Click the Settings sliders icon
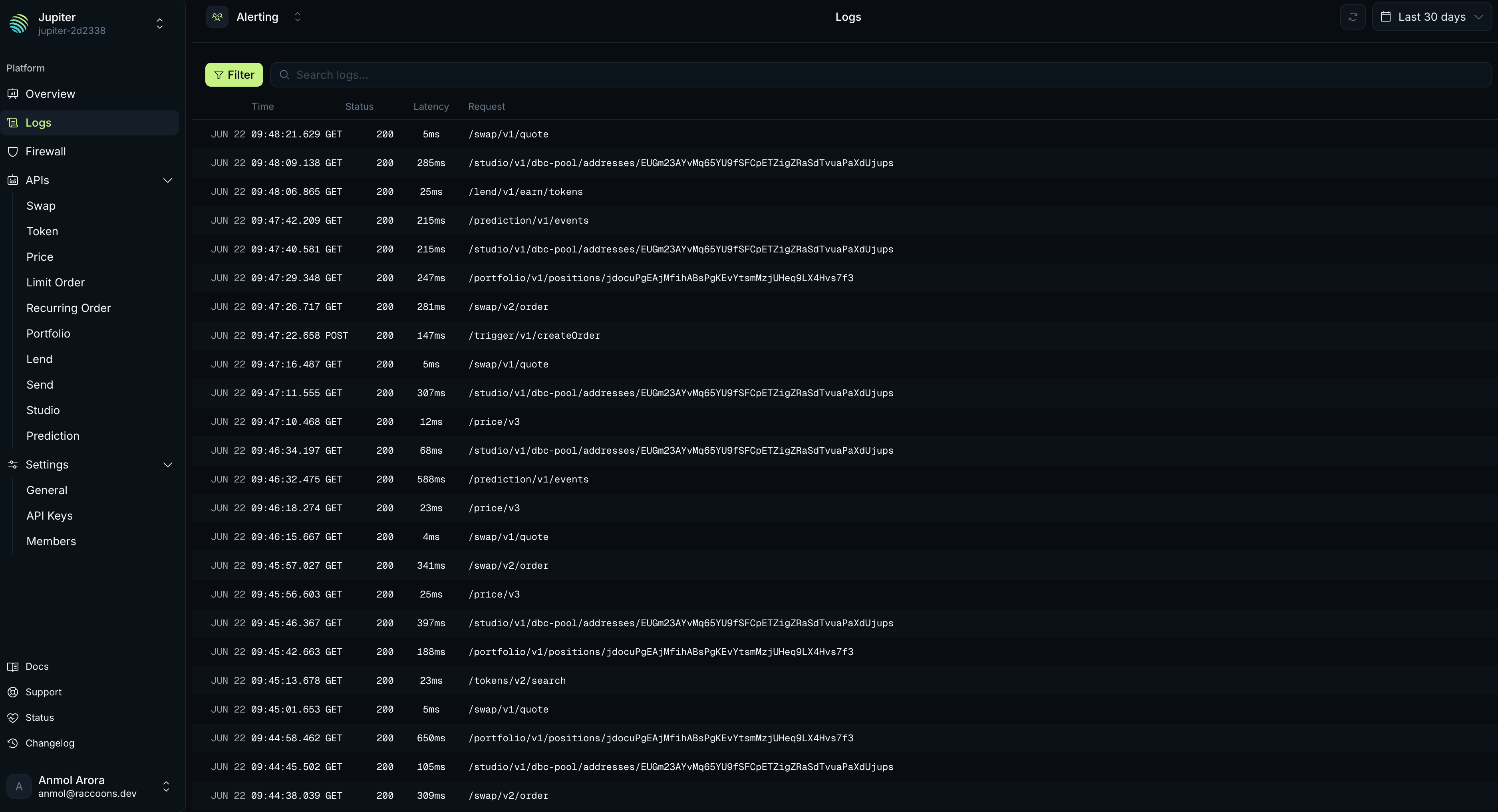This screenshot has height=812, width=1498. 13,465
